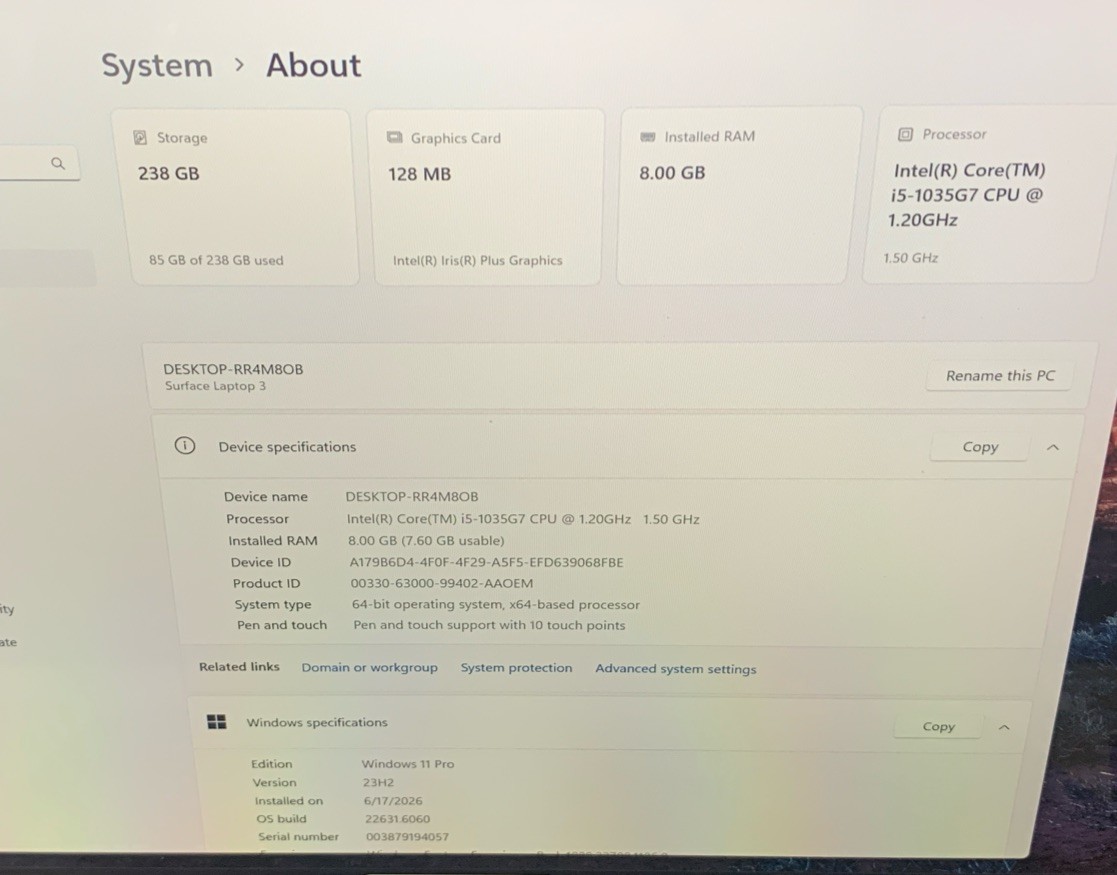Copy the Windows specifications
1117x875 pixels.
click(938, 726)
